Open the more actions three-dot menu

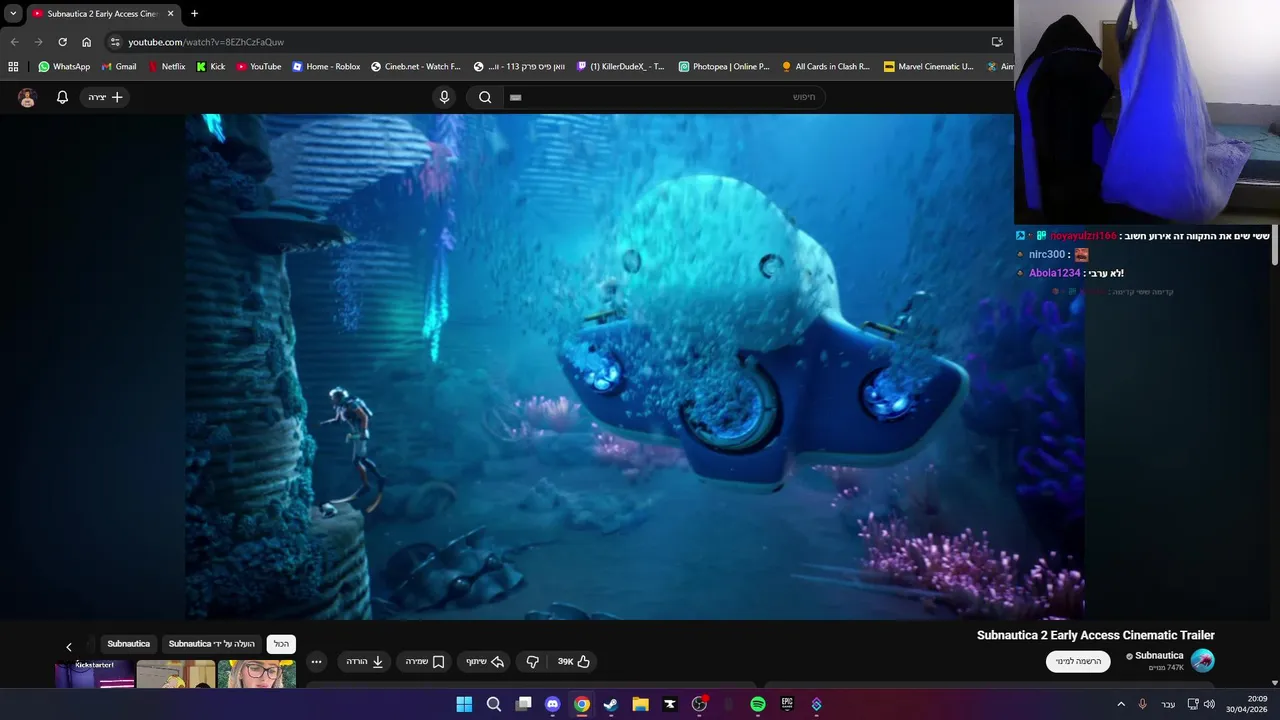point(317,661)
